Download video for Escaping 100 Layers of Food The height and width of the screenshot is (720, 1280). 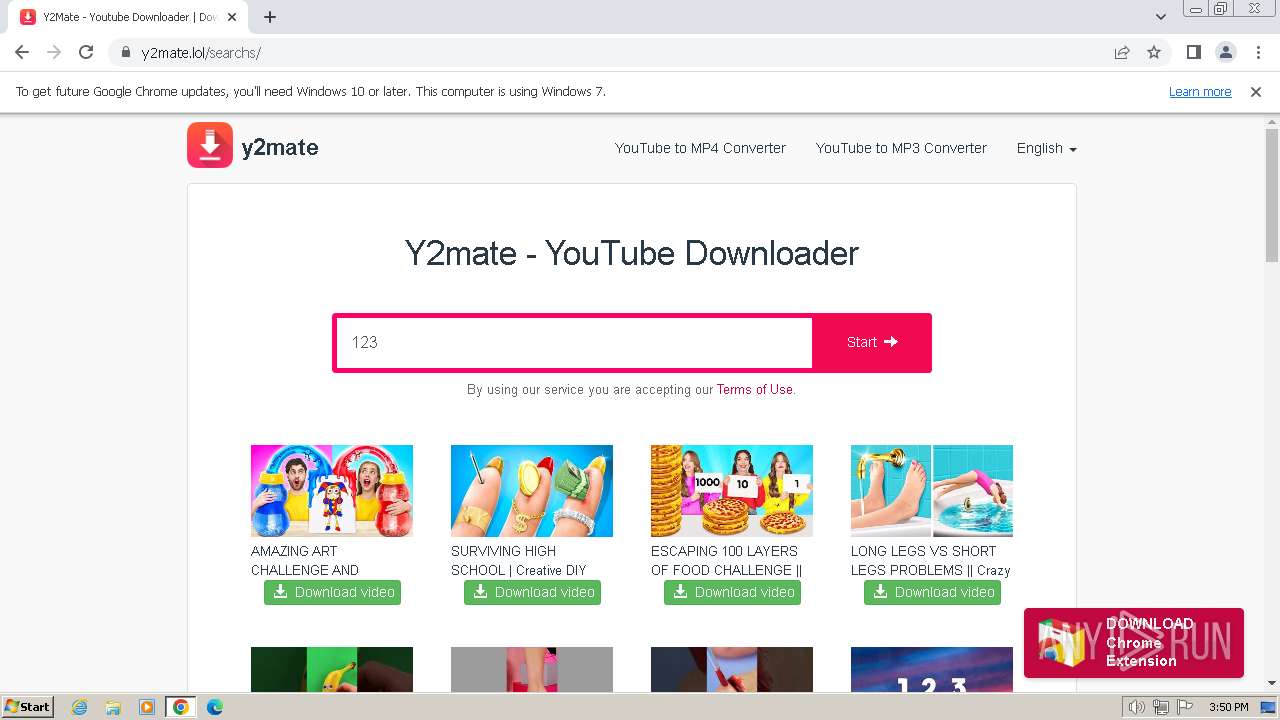(x=732, y=592)
